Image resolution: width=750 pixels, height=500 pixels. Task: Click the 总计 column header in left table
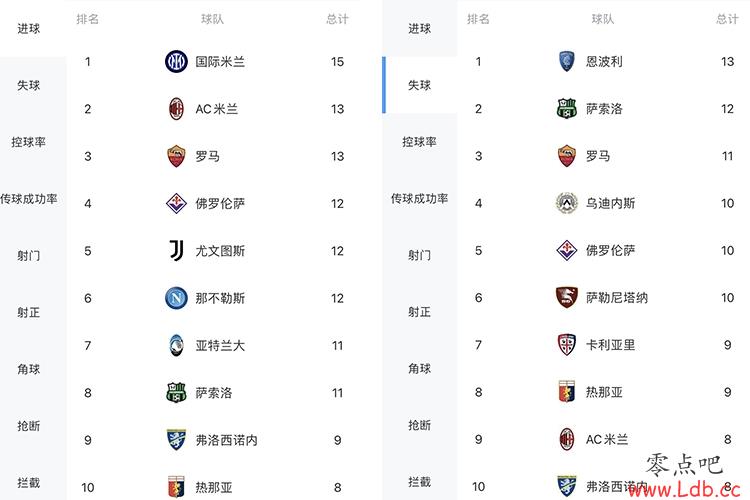[337, 19]
